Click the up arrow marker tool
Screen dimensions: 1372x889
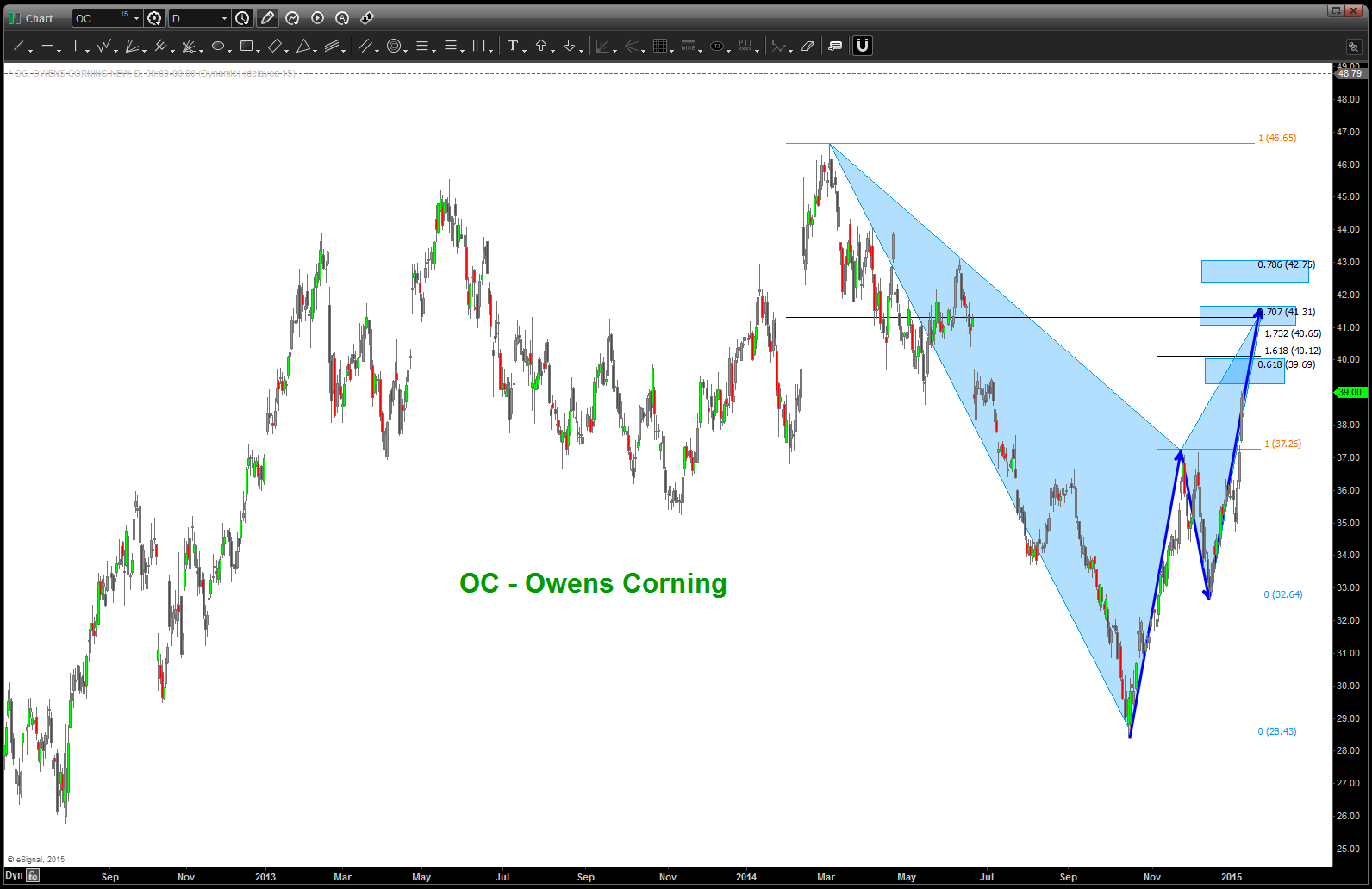[541, 47]
